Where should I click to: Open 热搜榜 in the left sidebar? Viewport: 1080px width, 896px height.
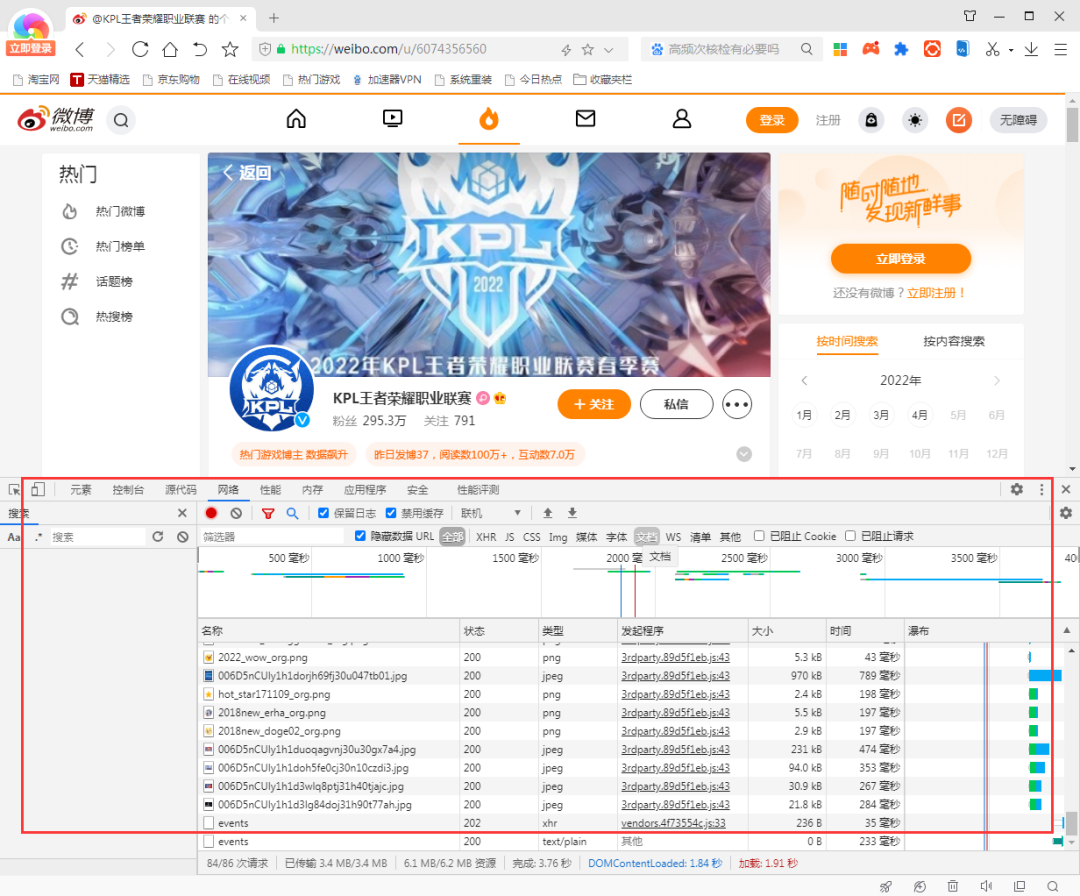(114, 317)
